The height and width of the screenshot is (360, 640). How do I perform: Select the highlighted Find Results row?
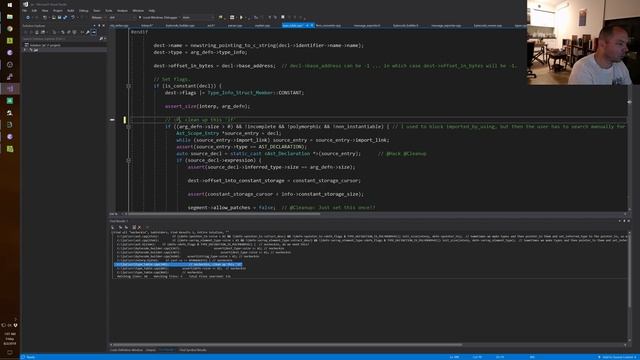(x=178, y=264)
